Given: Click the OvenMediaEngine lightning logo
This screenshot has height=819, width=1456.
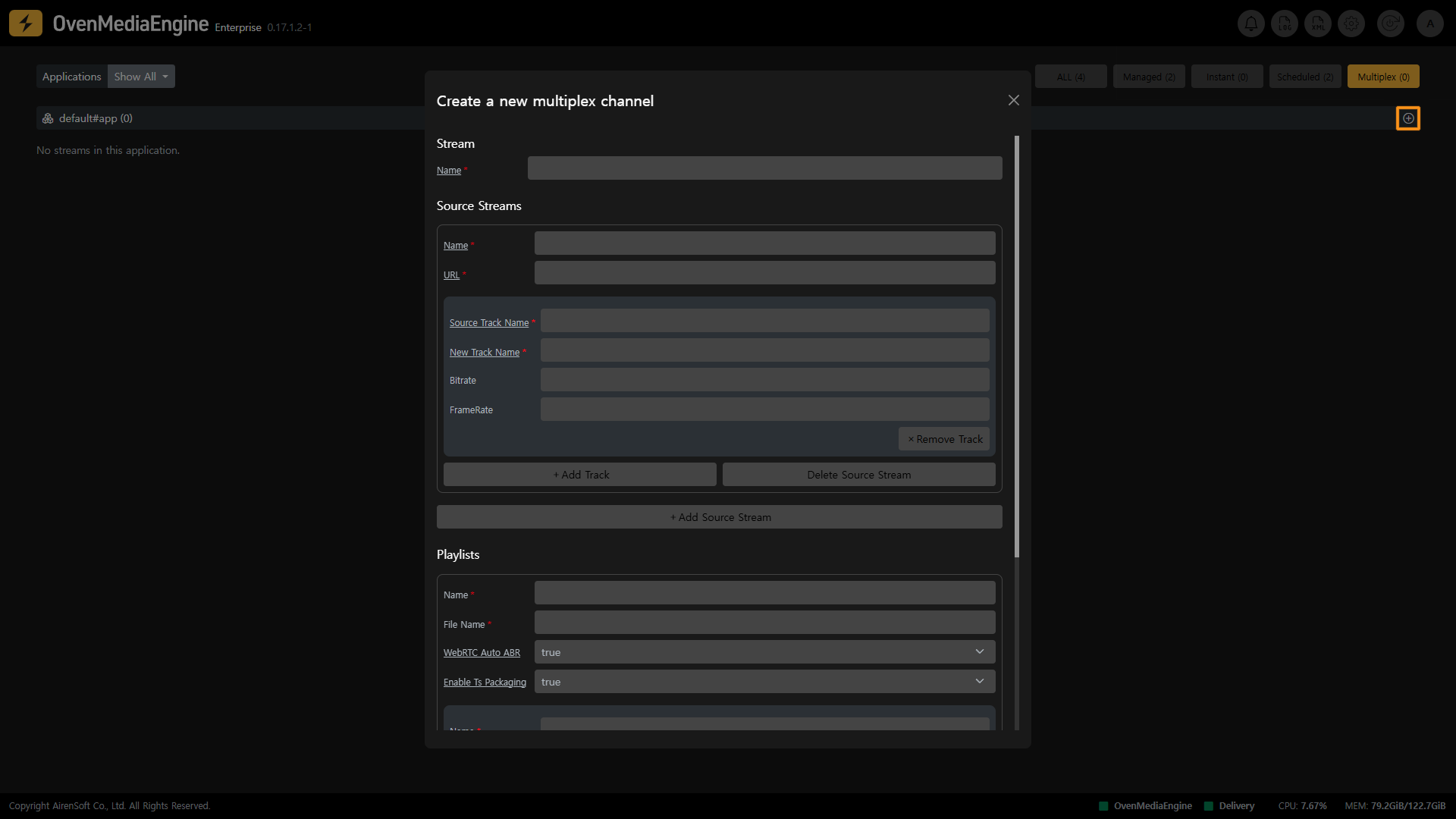Looking at the screenshot, I should coord(26,24).
